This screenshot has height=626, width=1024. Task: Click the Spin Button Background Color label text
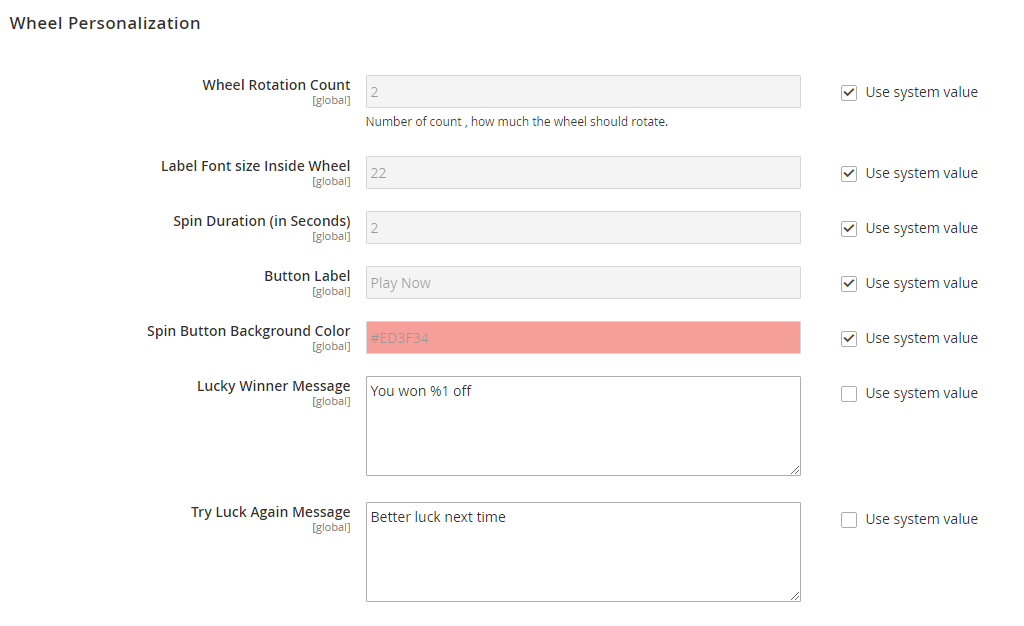pos(248,331)
